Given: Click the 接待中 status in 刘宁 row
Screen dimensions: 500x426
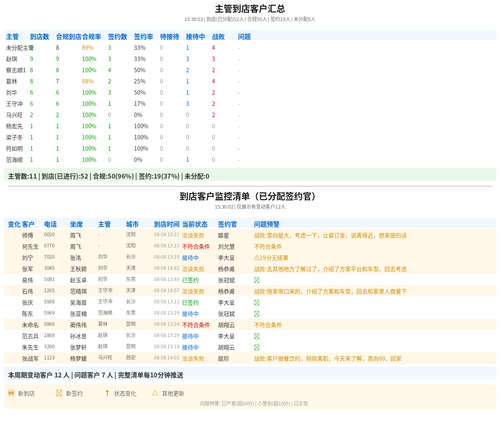Looking at the screenshot, I should coord(190,258).
